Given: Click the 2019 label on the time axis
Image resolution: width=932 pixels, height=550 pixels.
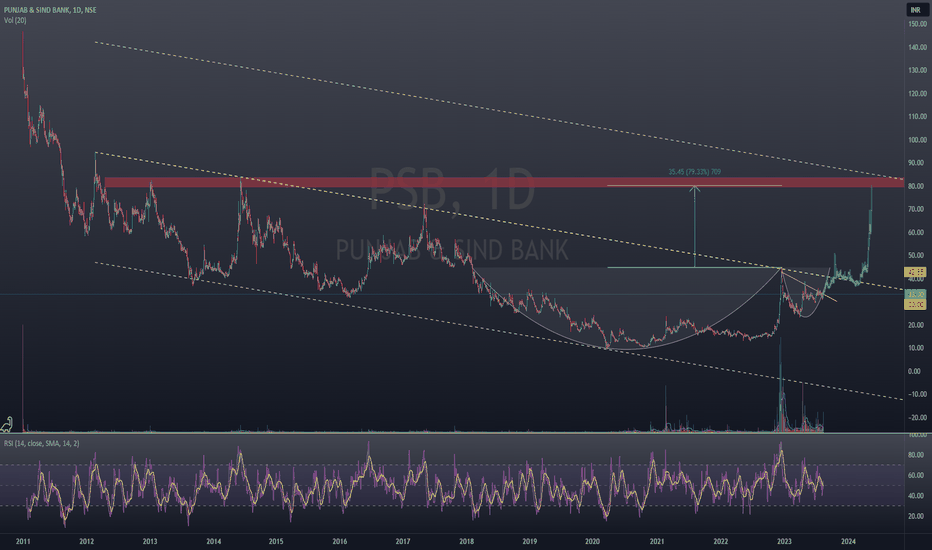Looking at the screenshot, I should coord(530,542).
